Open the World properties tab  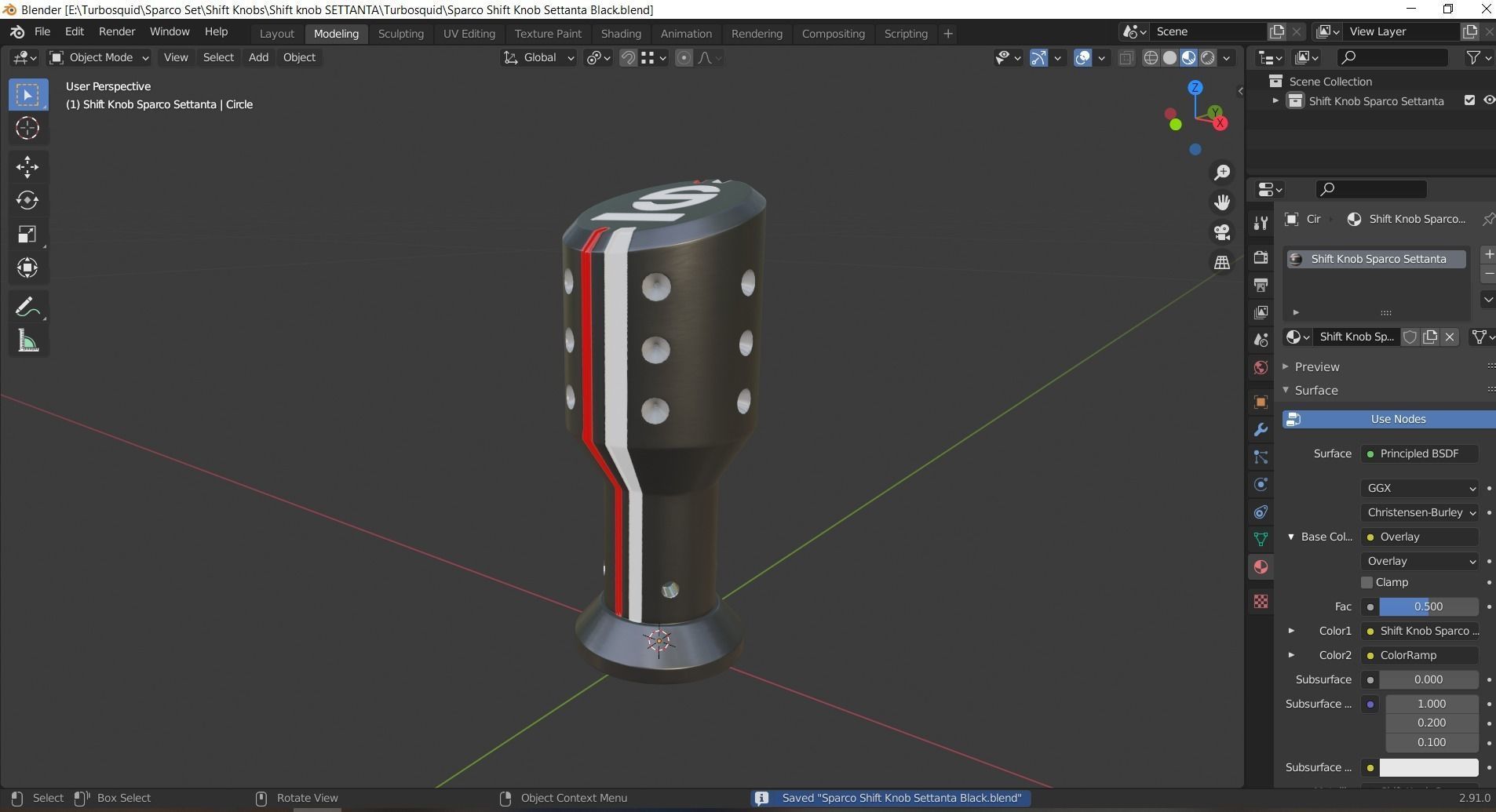point(1261,367)
